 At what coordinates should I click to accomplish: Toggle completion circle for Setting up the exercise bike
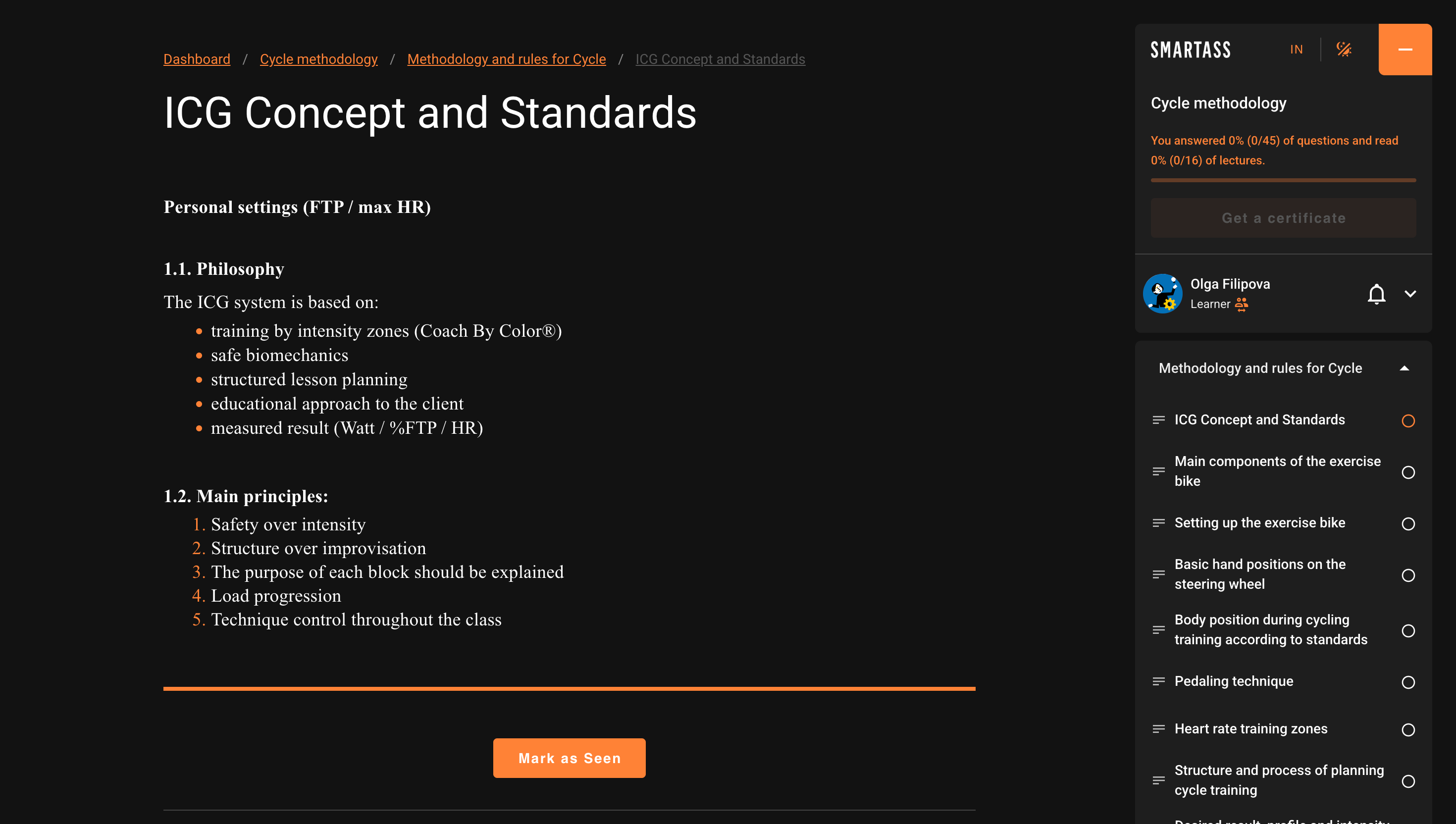[1408, 523]
